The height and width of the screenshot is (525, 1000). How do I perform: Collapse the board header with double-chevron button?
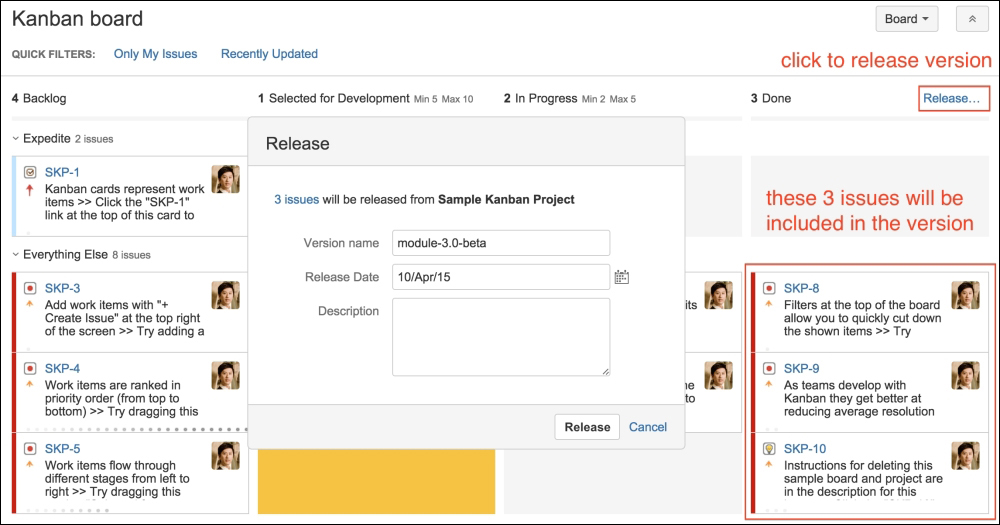pyautogui.click(x=972, y=19)
